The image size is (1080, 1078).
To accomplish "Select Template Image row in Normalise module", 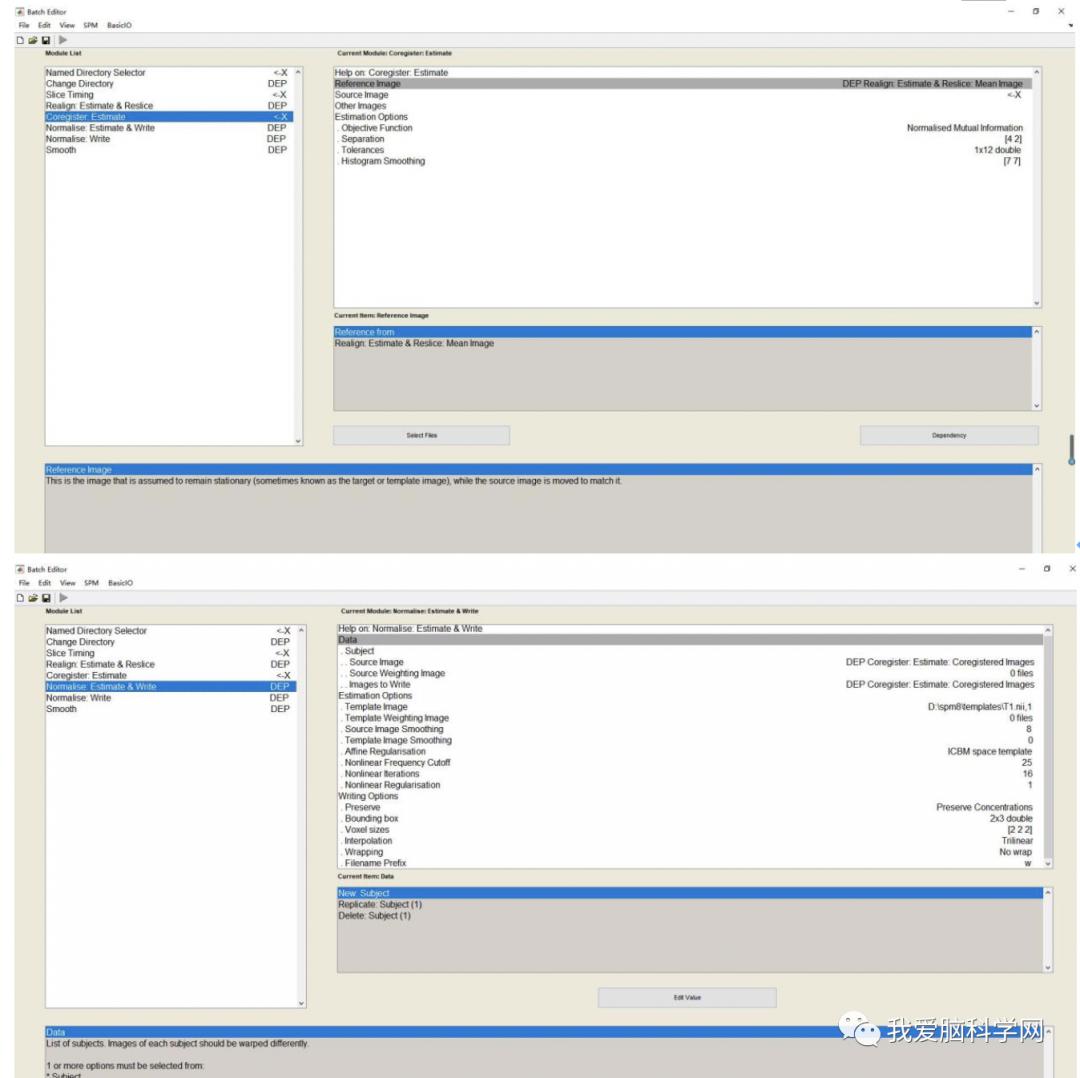I will click(x=690, y=707).
